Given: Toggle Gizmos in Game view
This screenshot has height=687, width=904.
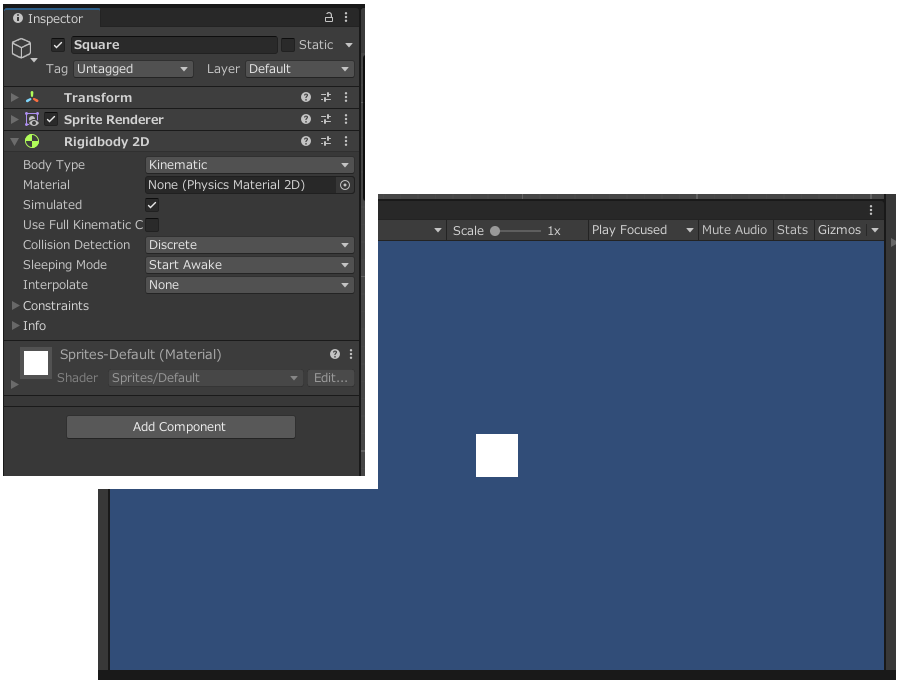Looking at the screenshot, I should tap(839, 230).
